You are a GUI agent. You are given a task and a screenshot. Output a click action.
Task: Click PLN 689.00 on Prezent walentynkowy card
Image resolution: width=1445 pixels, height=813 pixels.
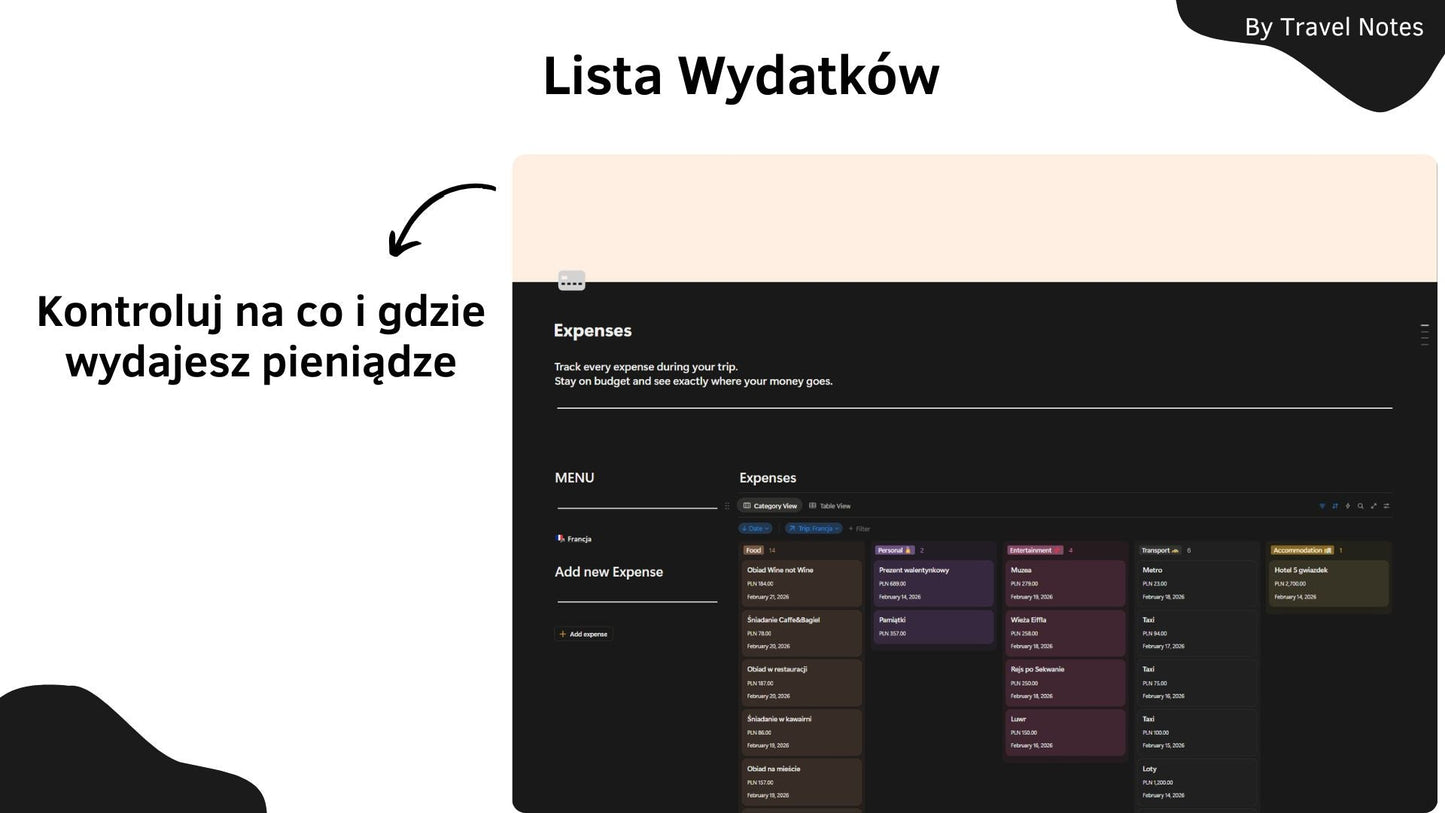pos(892,583)
